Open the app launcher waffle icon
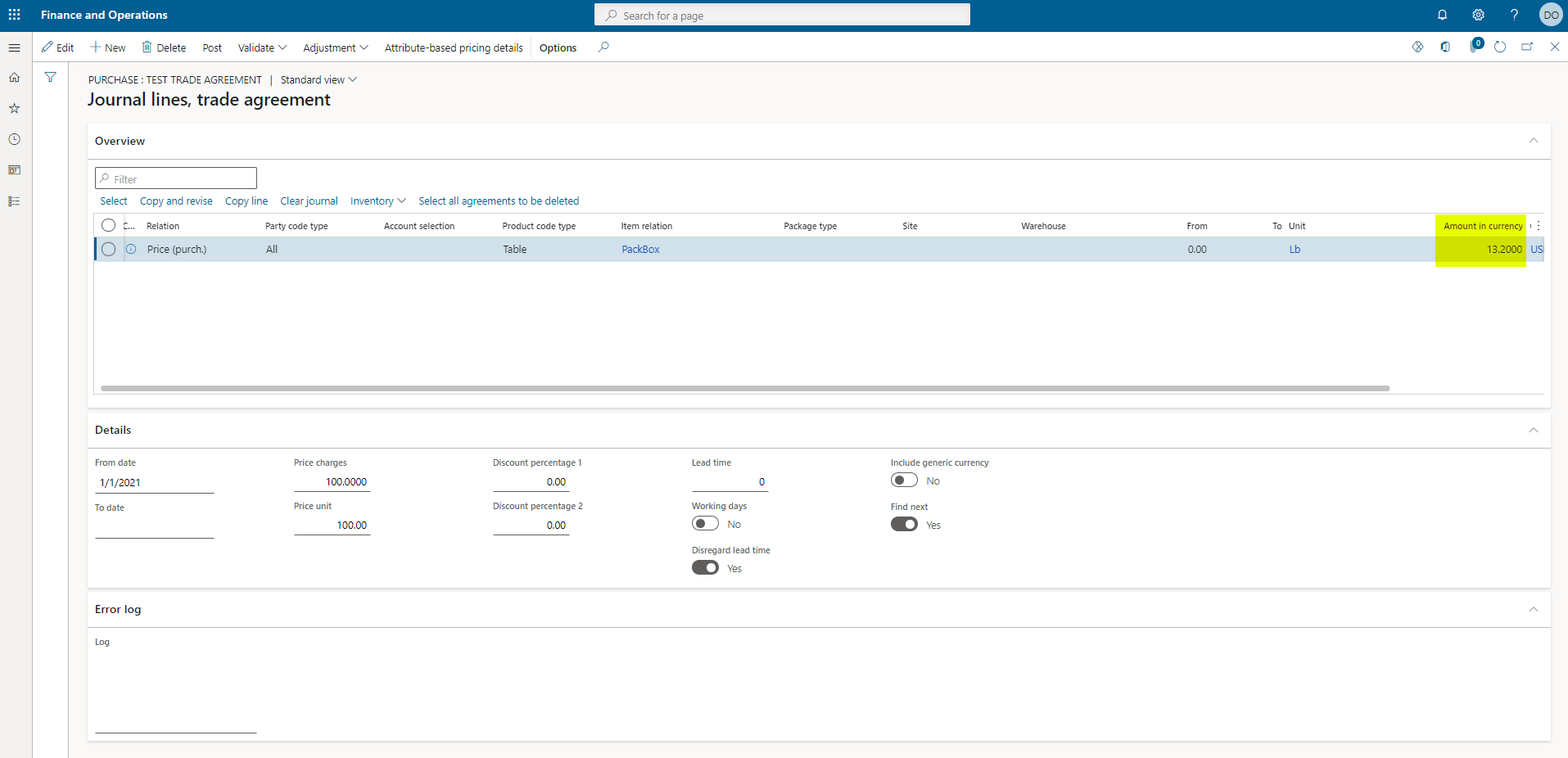The height and width of the screenshot is (758, 1568). click(x=14, y=15)
